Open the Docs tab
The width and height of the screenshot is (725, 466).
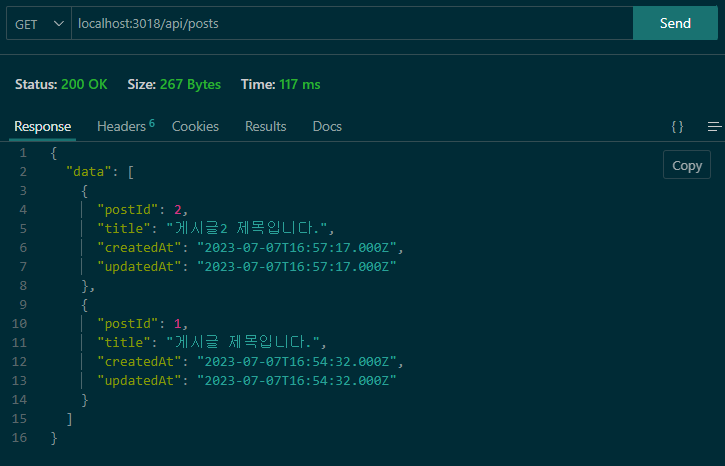click(x=327, y=126)
